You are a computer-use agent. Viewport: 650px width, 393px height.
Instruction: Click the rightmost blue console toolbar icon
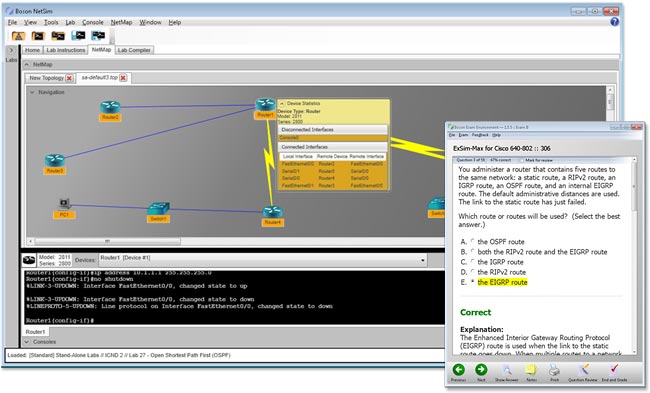[98, 36]
